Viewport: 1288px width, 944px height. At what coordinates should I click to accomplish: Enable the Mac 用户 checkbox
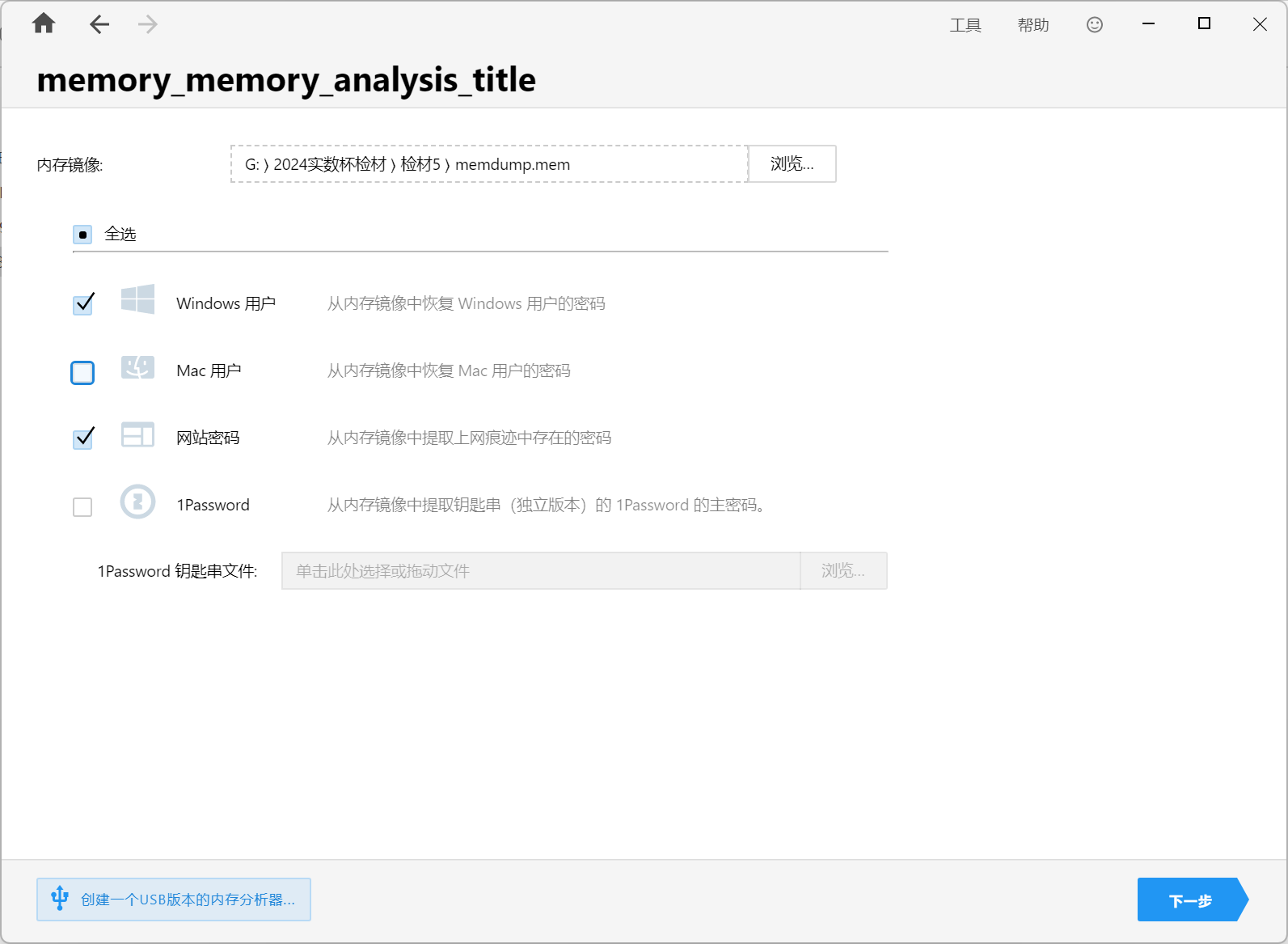[x=82, y=372]
